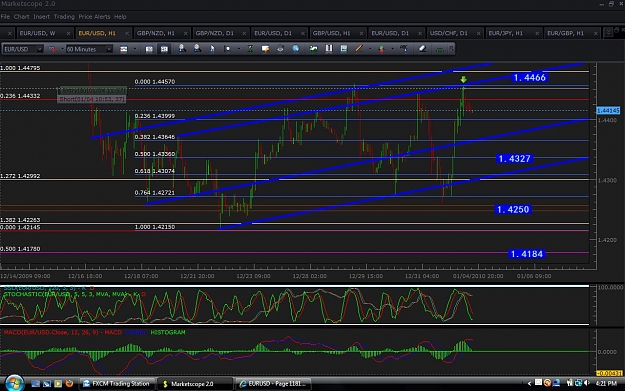
Task: Click the first of the paired window toolbar icons
Action: (x=149, y=49)
